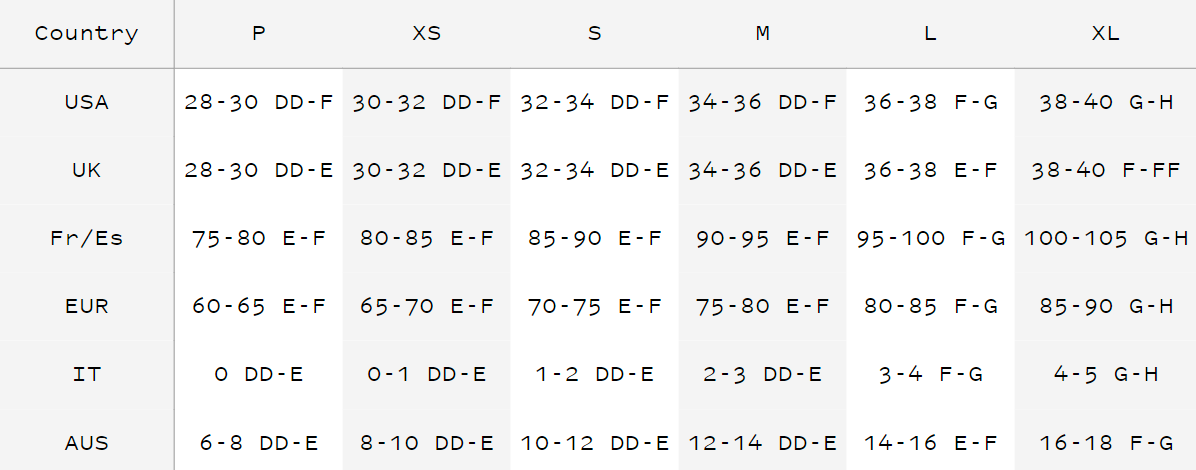This screenshot has height=470, width=1196.
Task: Click the 28-30 DD-F cell
Action: click(258, 102)
